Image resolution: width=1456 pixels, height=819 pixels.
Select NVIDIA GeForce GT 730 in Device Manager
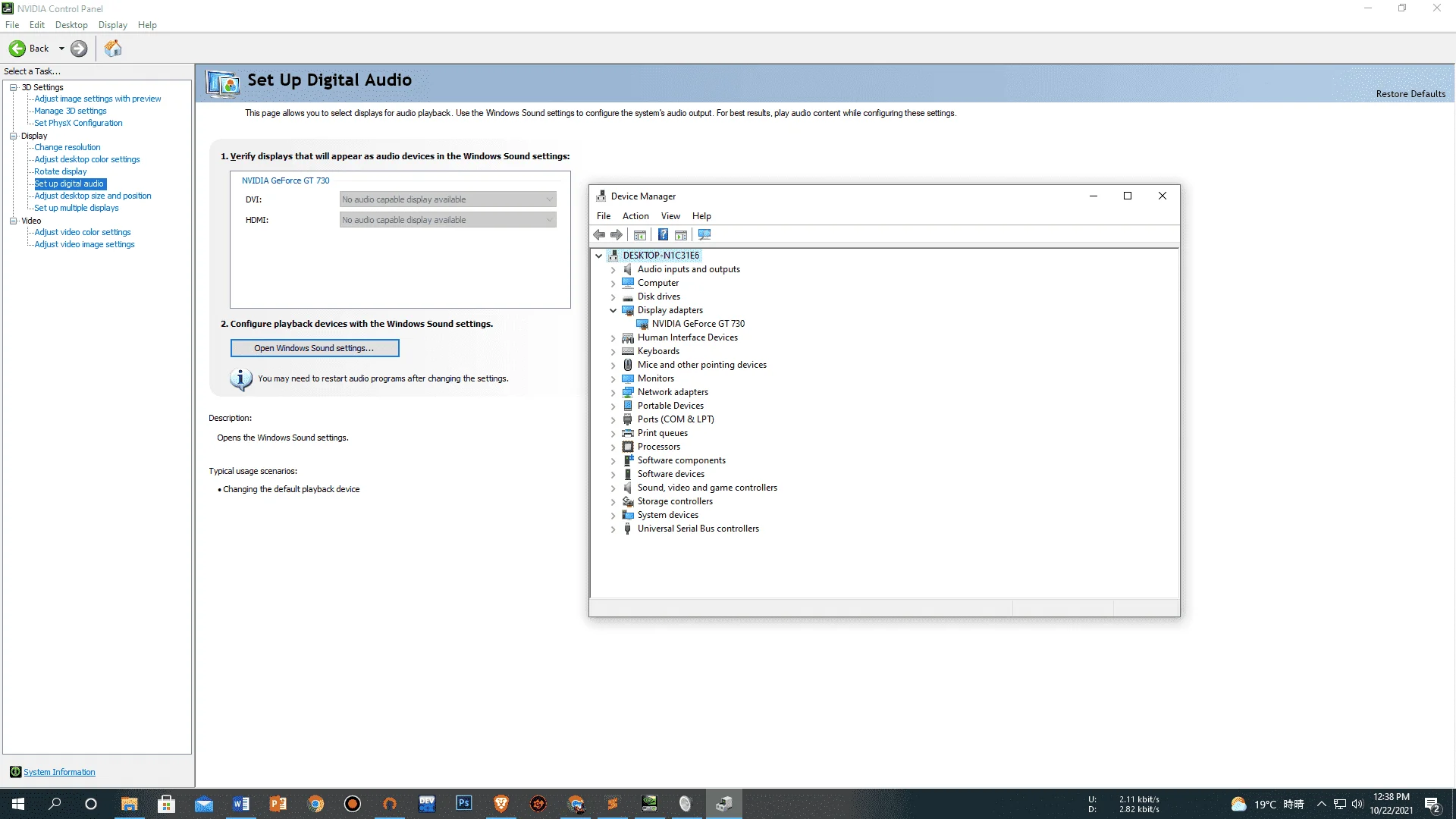coord(698,324)
